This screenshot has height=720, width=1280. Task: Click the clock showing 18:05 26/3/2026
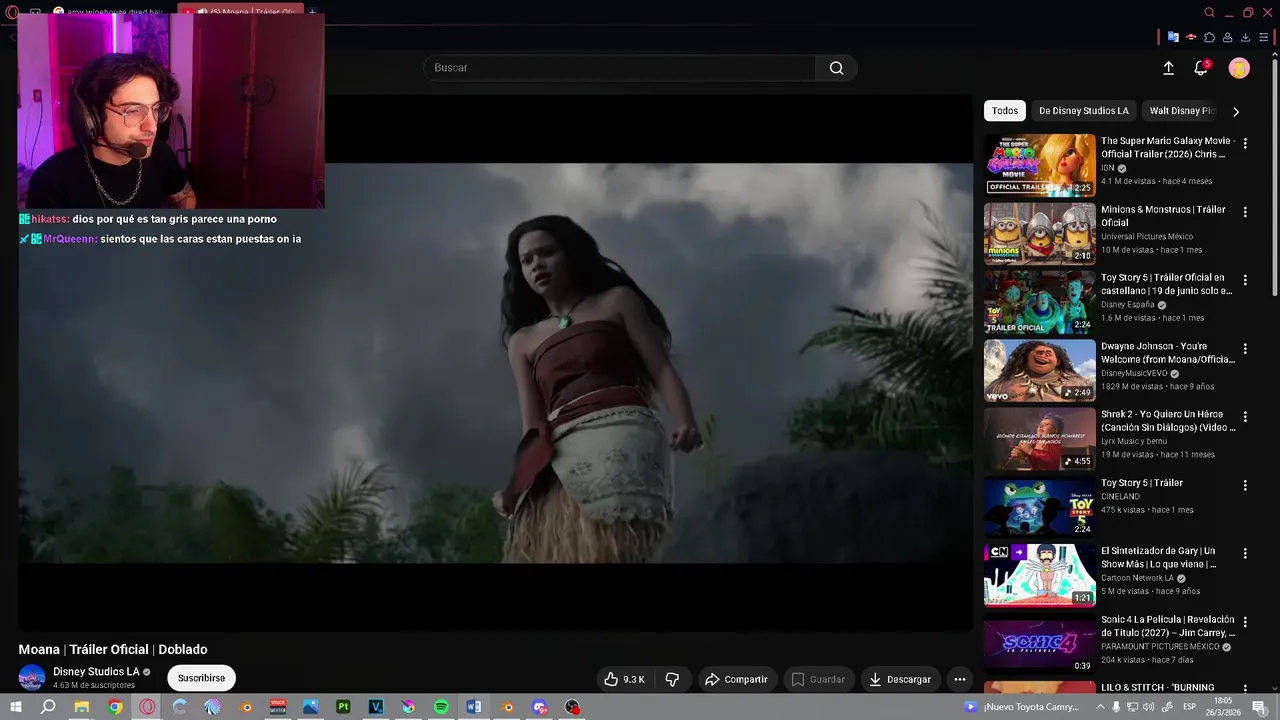coord(1222,707)
